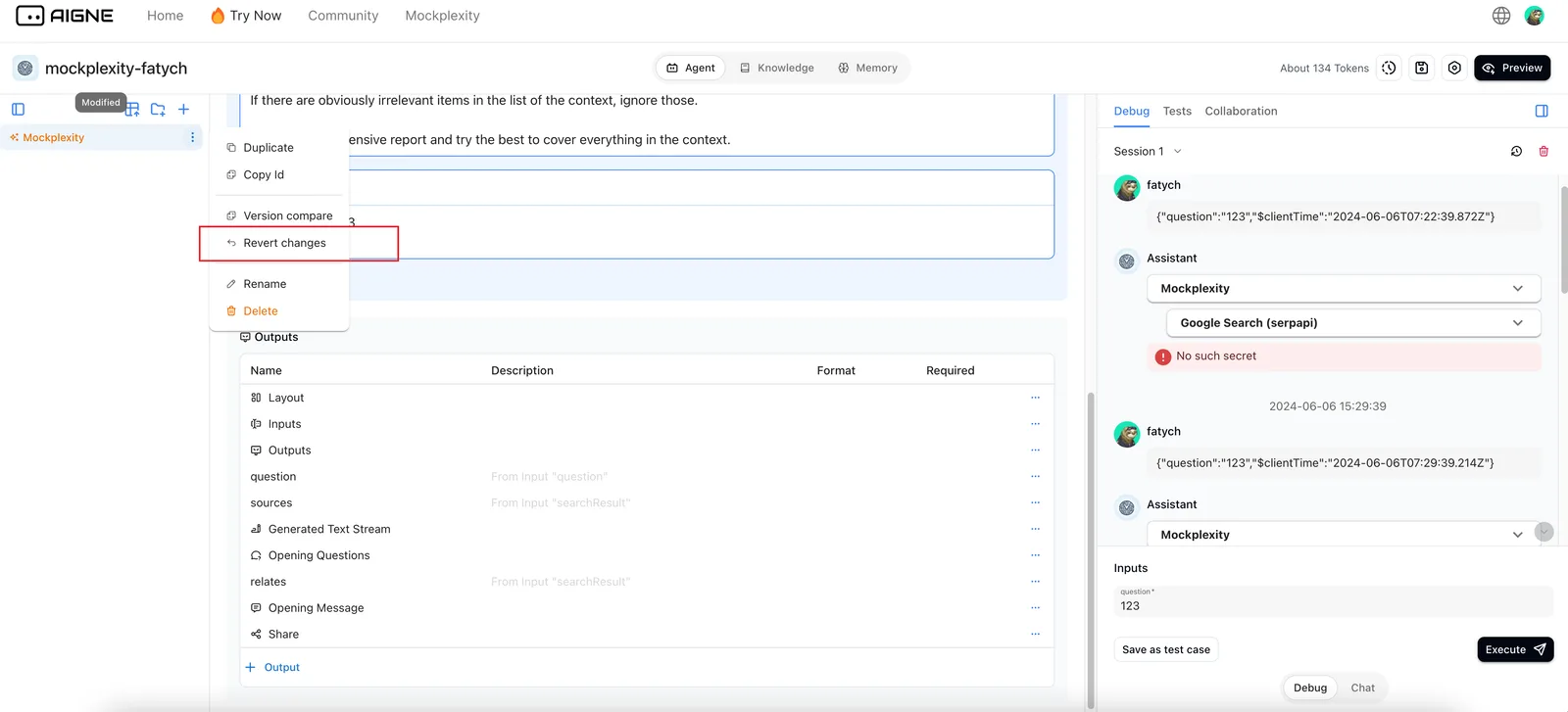Open Community in top navigation
Screen dimensions: 1568x712
[x=343, y=16]
